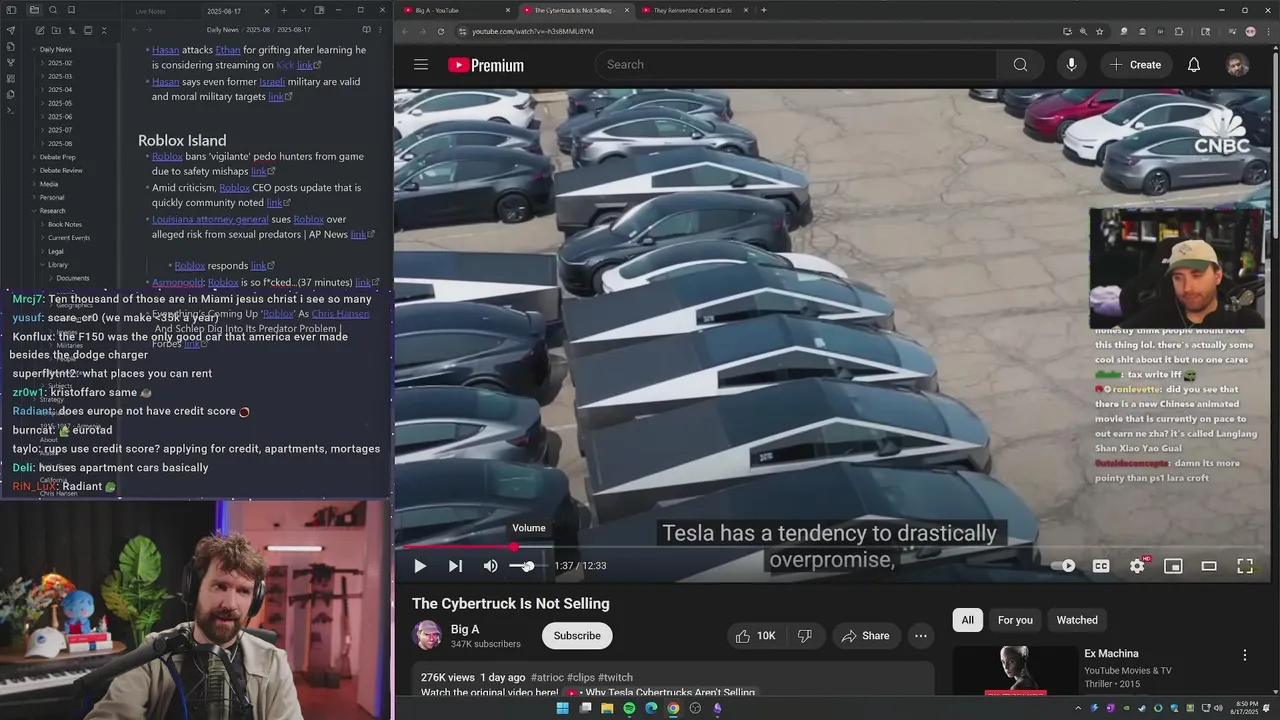Collapse all folders in Obsidian explorer
The width and height of the screenshot is (1280, 720).
[104, 30]
